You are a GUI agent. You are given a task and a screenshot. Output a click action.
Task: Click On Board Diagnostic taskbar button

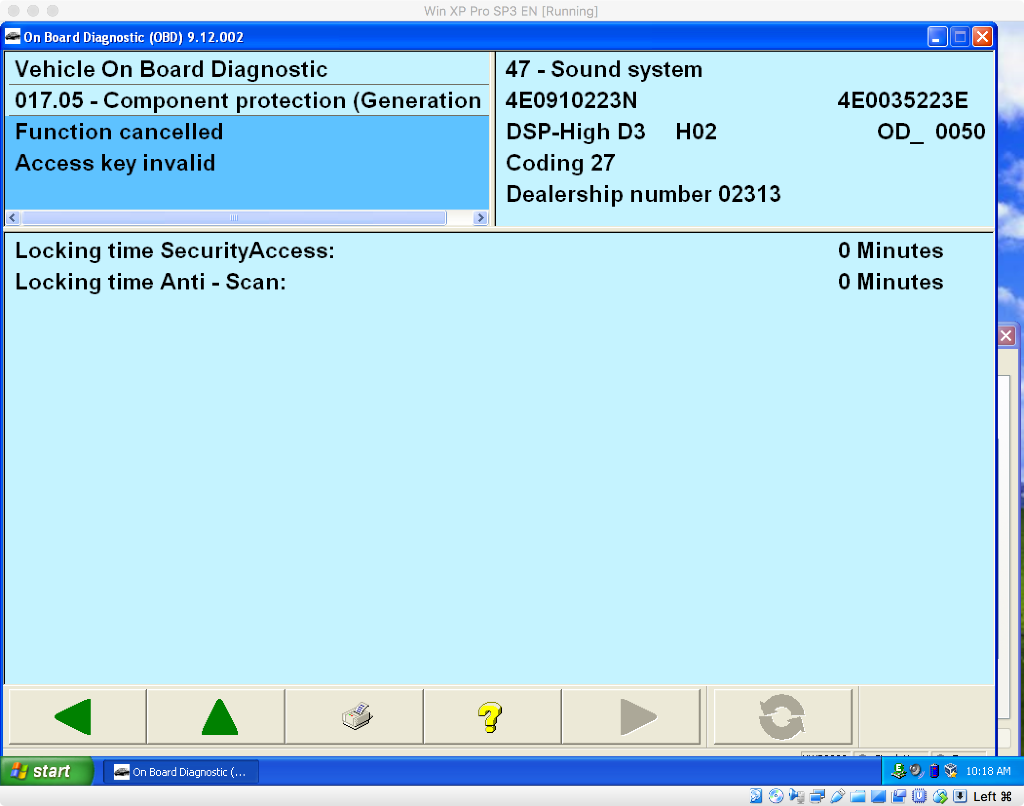(x=181, y=771)
